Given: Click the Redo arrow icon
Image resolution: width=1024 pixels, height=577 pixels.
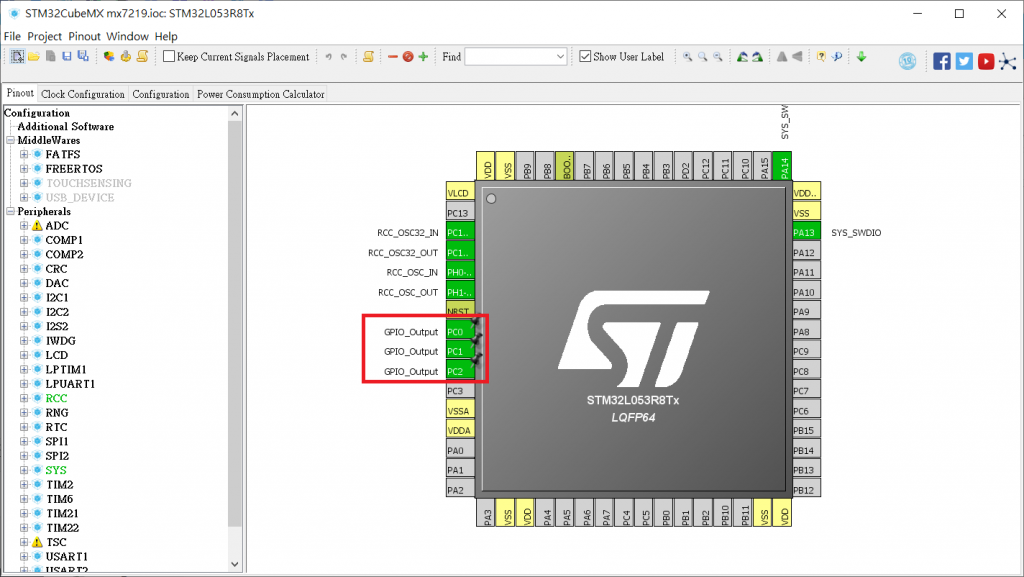Looking at the screenshot, I should tap(344, 57).
